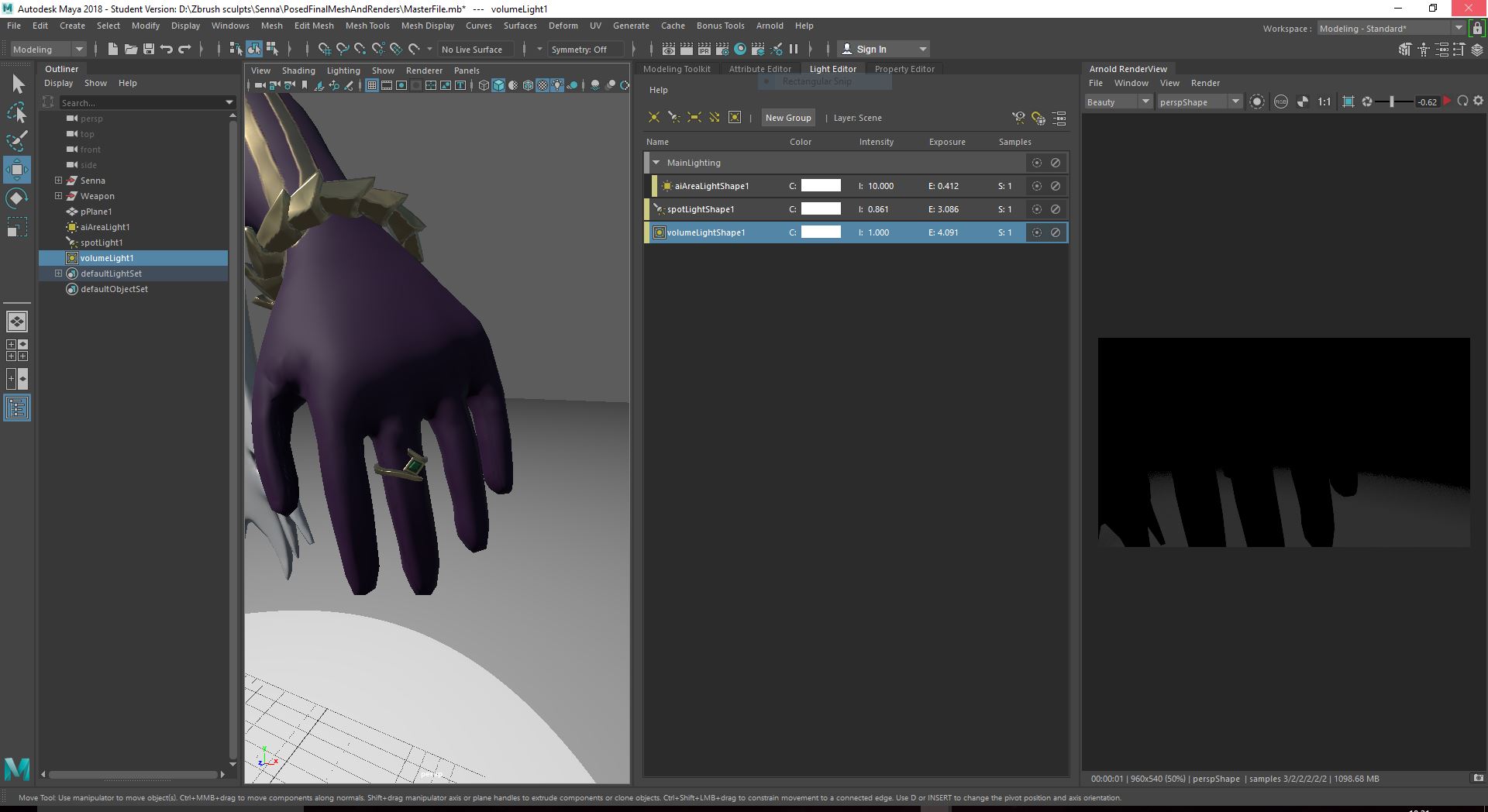The height and width of the screenshot is (812, 1488).
Task: Open the volume light creation icon
Action: 734,118
